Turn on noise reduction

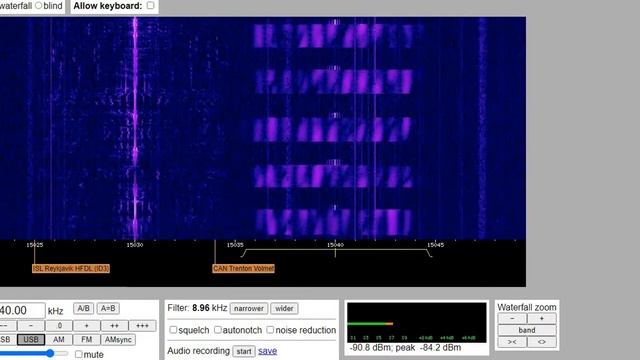[270, 329]
